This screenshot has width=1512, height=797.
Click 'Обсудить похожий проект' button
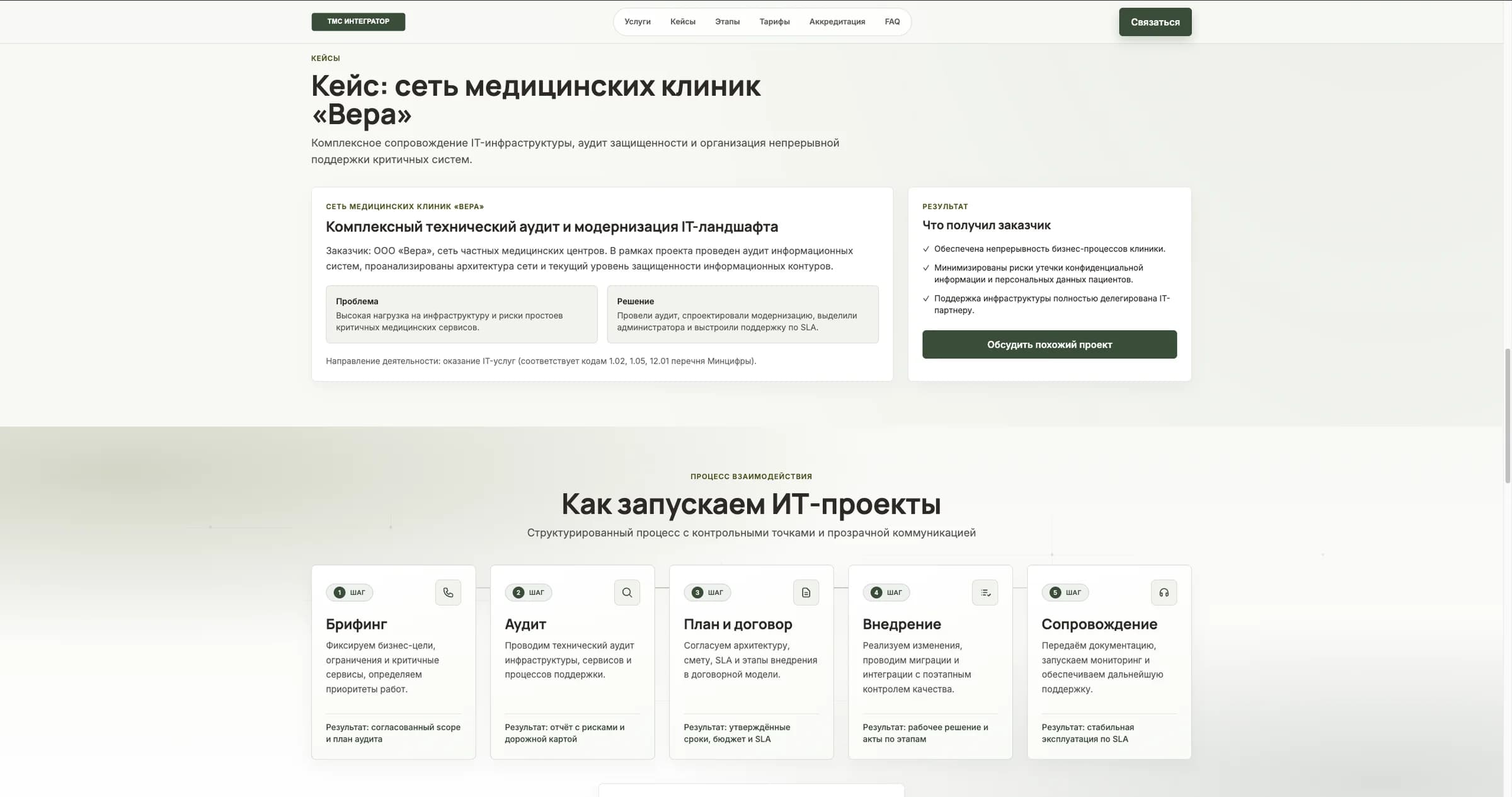point(1050,345)
